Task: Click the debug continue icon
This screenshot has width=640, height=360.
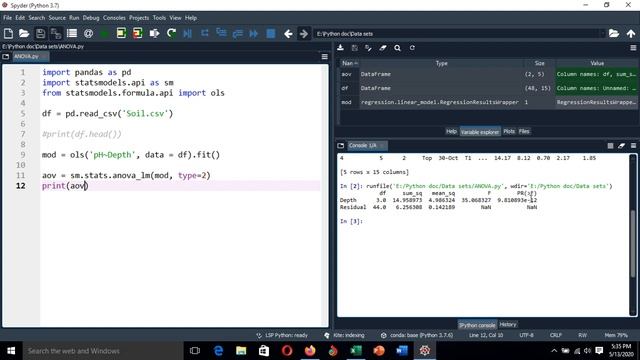Action: point(253,33)
